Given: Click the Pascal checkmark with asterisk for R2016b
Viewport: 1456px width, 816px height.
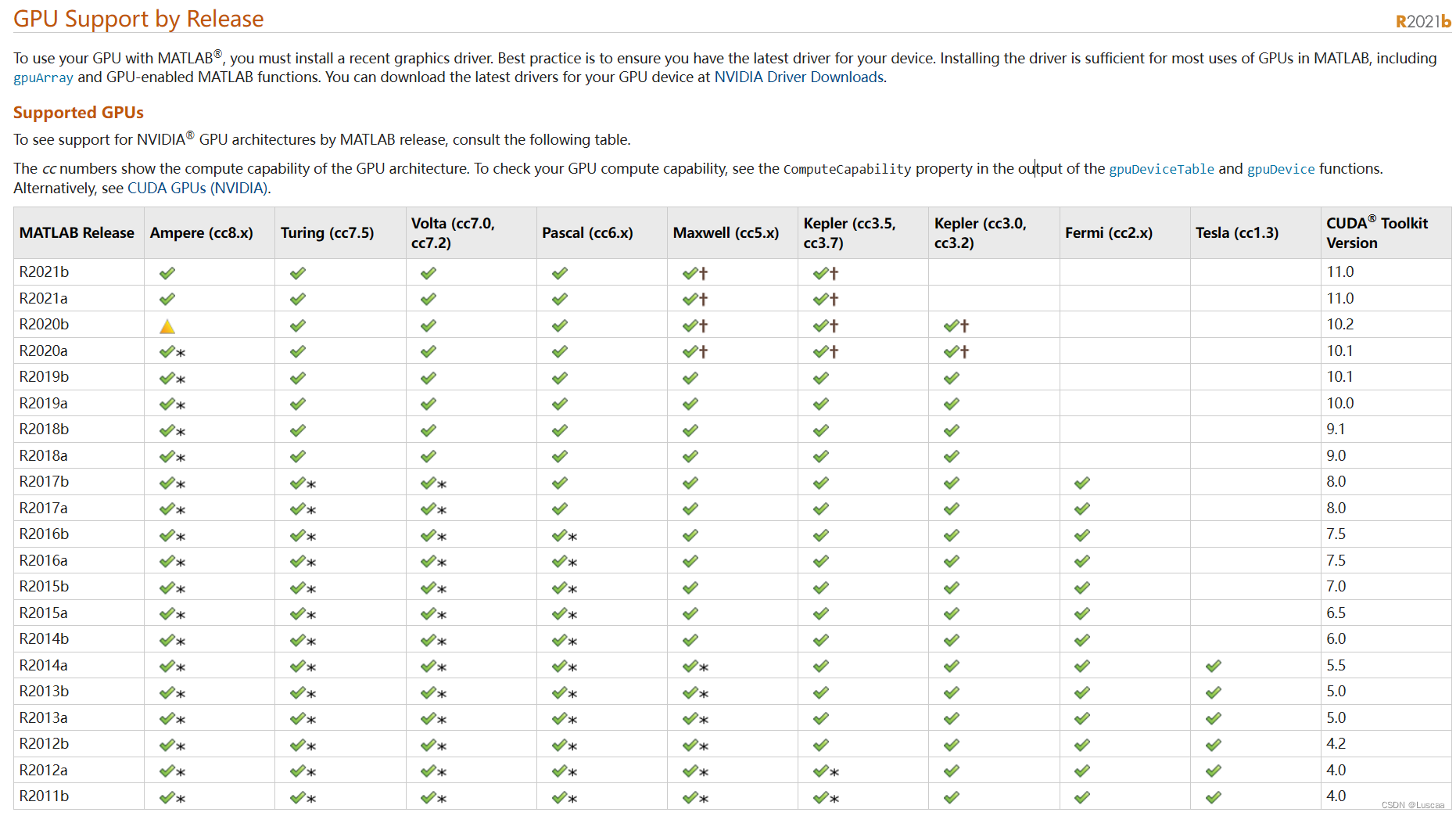Looking at the screenshot, I should coord(565,536).
